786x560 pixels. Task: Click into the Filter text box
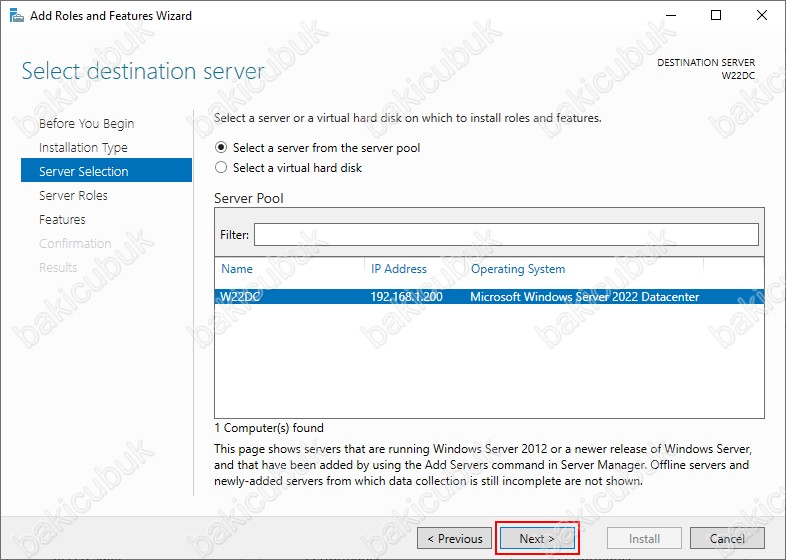tap(505, 234)
